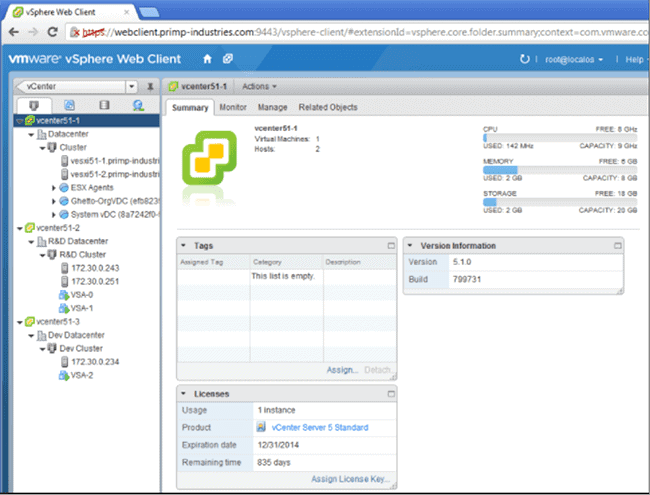Reload the browser page
This screenshot has width=650, height=495.
coord(52,32)
